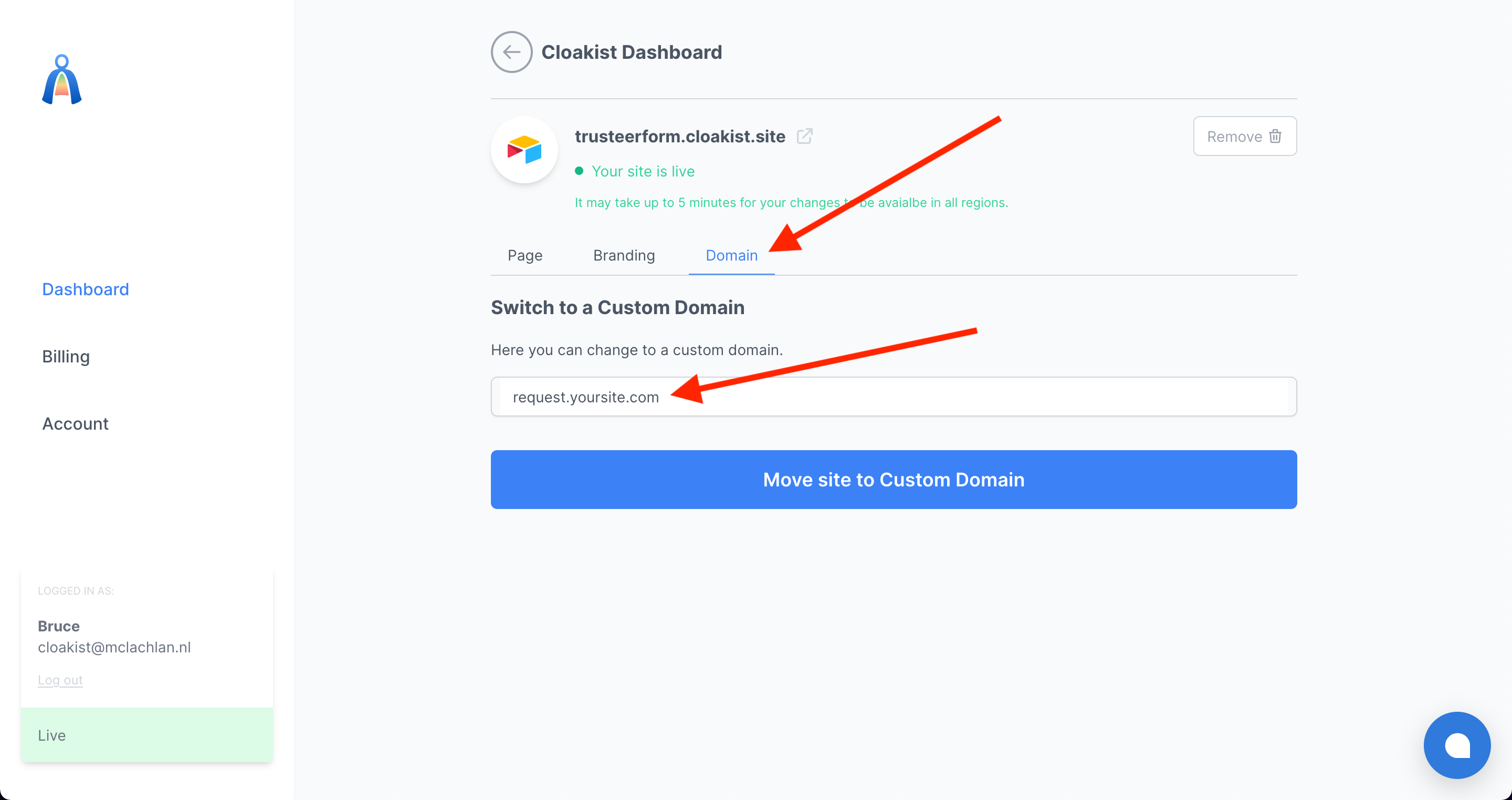Screen dimensions: 1512x800
Task: Click the Cloakist logo in sidebar
Action: point(61,80)
